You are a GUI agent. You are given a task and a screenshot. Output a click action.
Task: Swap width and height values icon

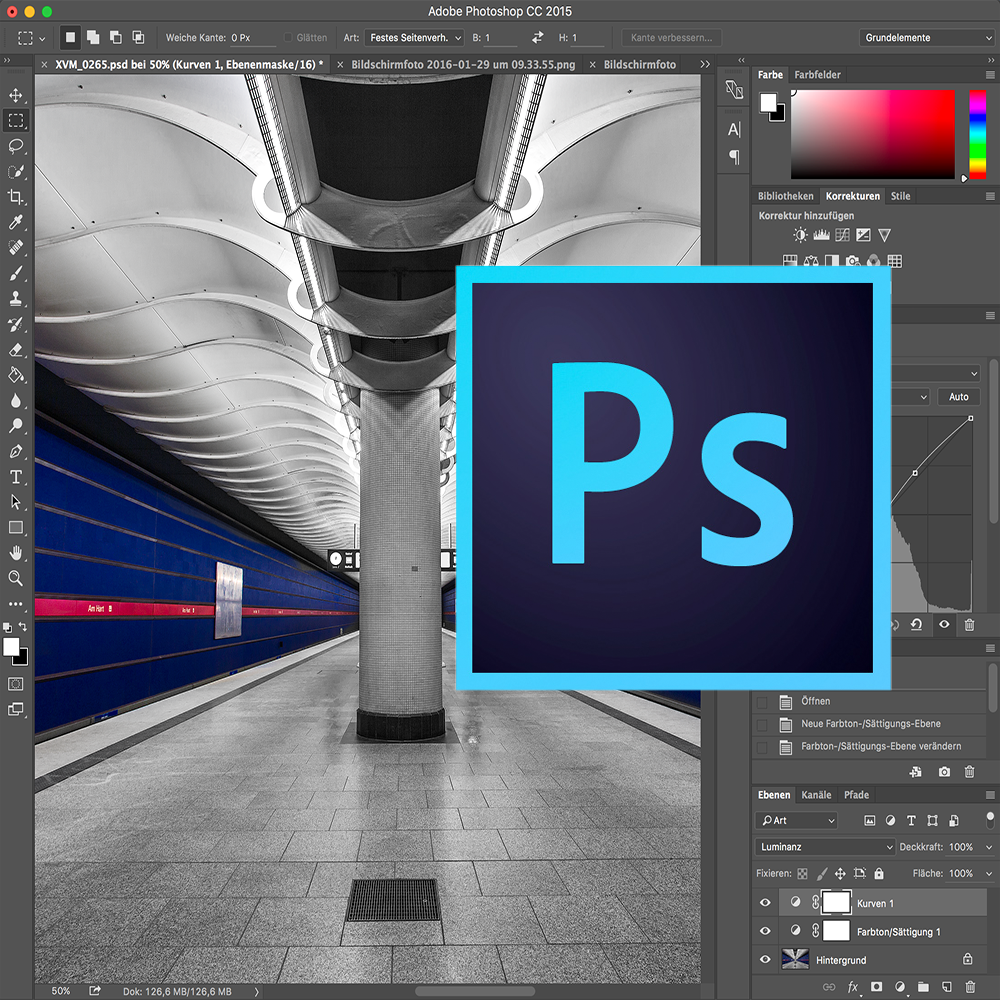click(x=538, y=38)
